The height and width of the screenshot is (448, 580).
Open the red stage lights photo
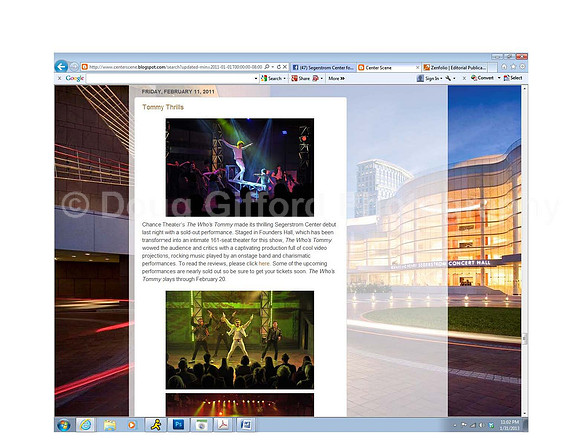pyautogui.click(x=240, y=405)
